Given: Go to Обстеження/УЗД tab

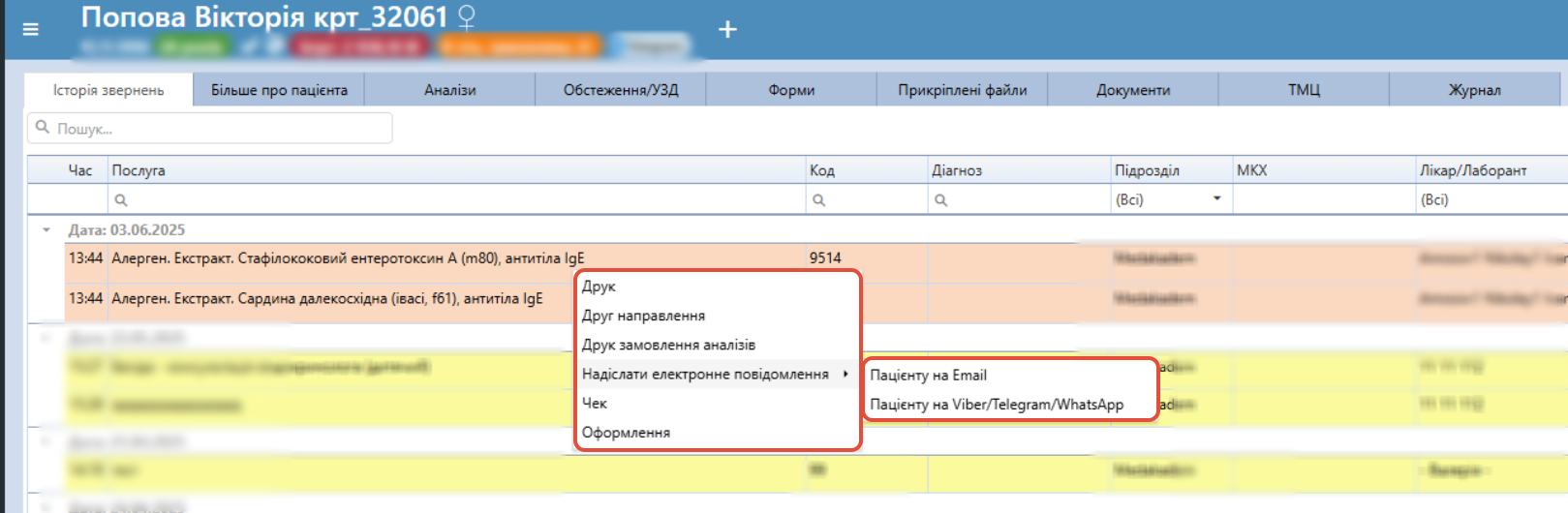Looking at the screenshot, I should [621, 90].
